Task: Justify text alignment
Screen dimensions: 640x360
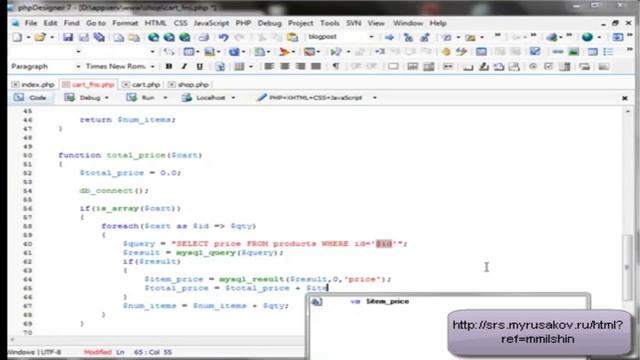Action: (x=316, y=66)
